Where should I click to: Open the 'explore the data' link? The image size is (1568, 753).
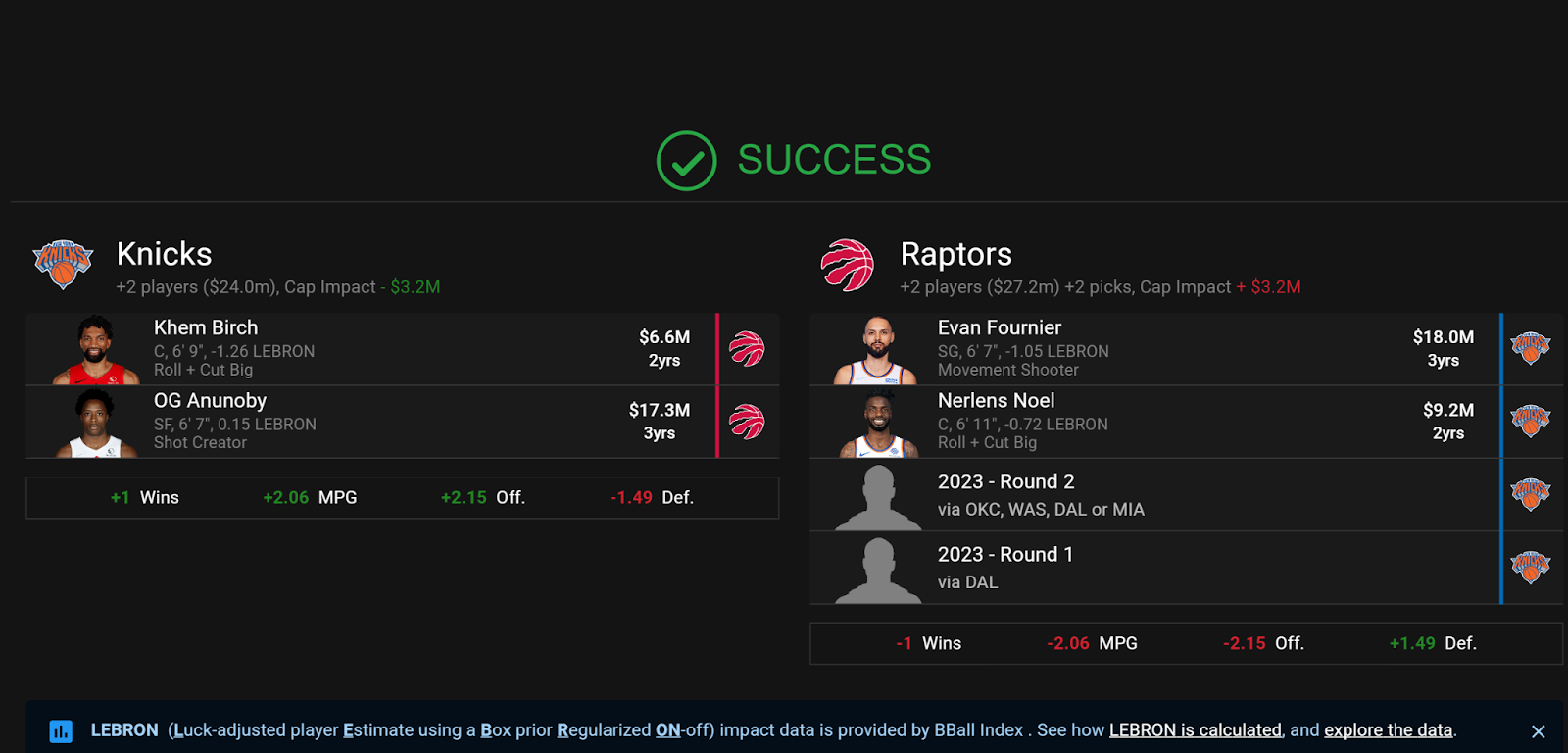1389,730
